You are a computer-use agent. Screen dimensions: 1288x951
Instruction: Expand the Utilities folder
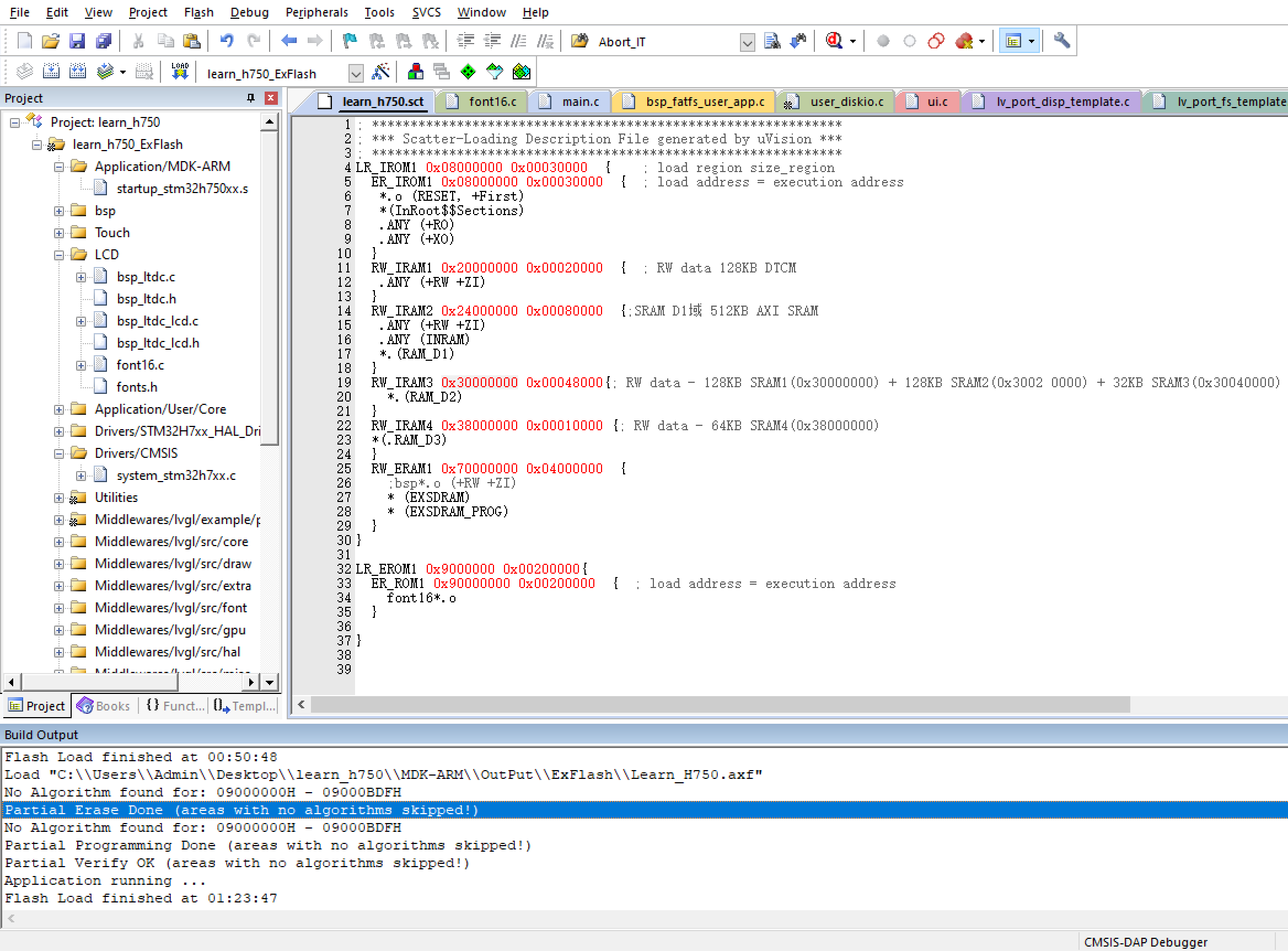59,498
